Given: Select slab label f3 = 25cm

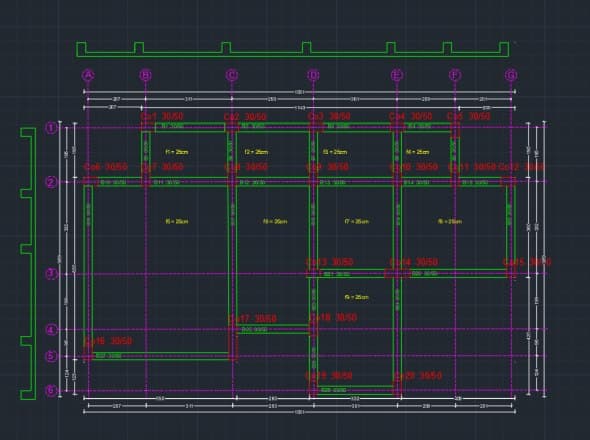Looking at the screenshot, I should (335, 152).
